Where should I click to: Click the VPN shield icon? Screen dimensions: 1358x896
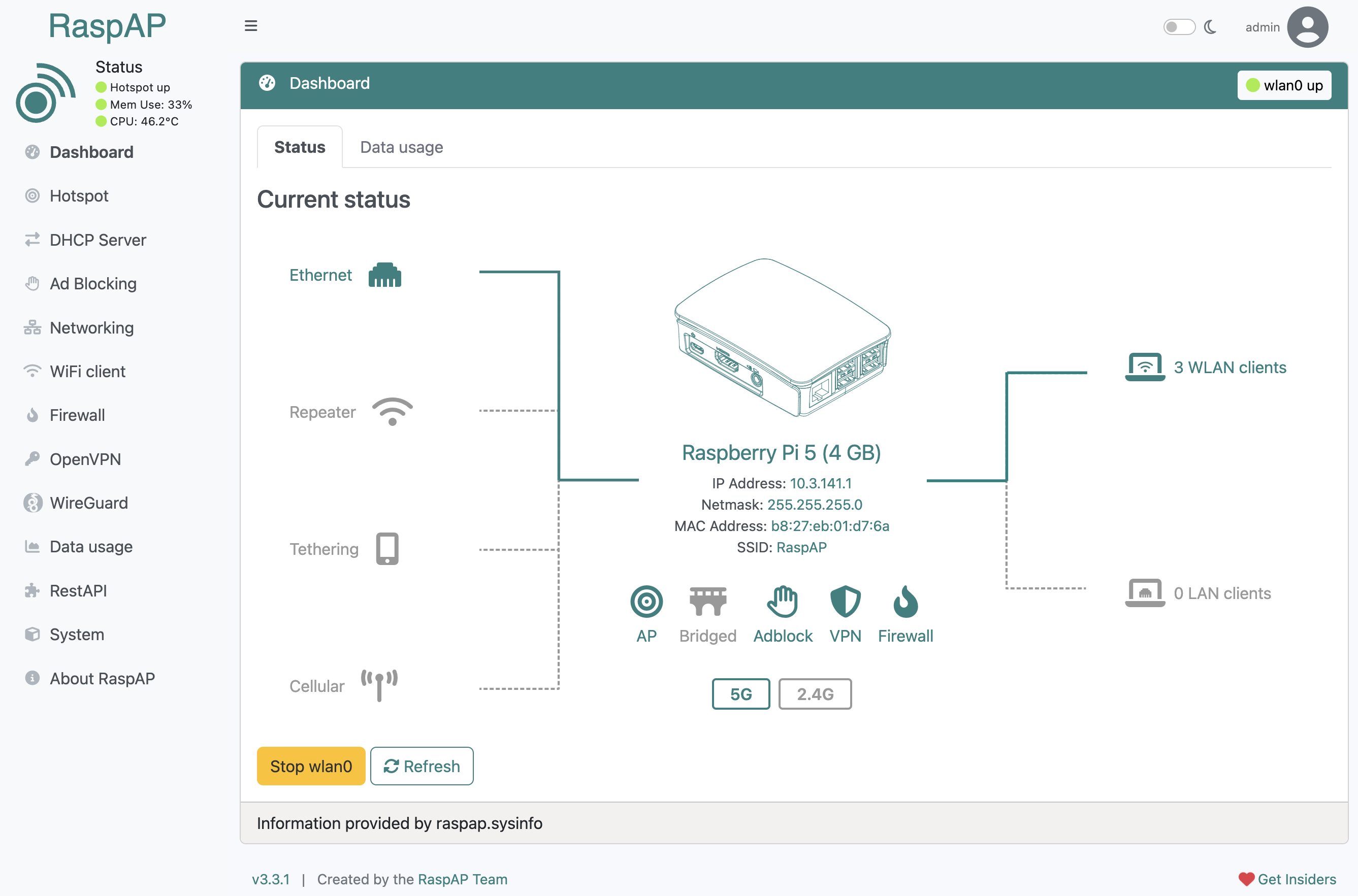pos(845,601)
